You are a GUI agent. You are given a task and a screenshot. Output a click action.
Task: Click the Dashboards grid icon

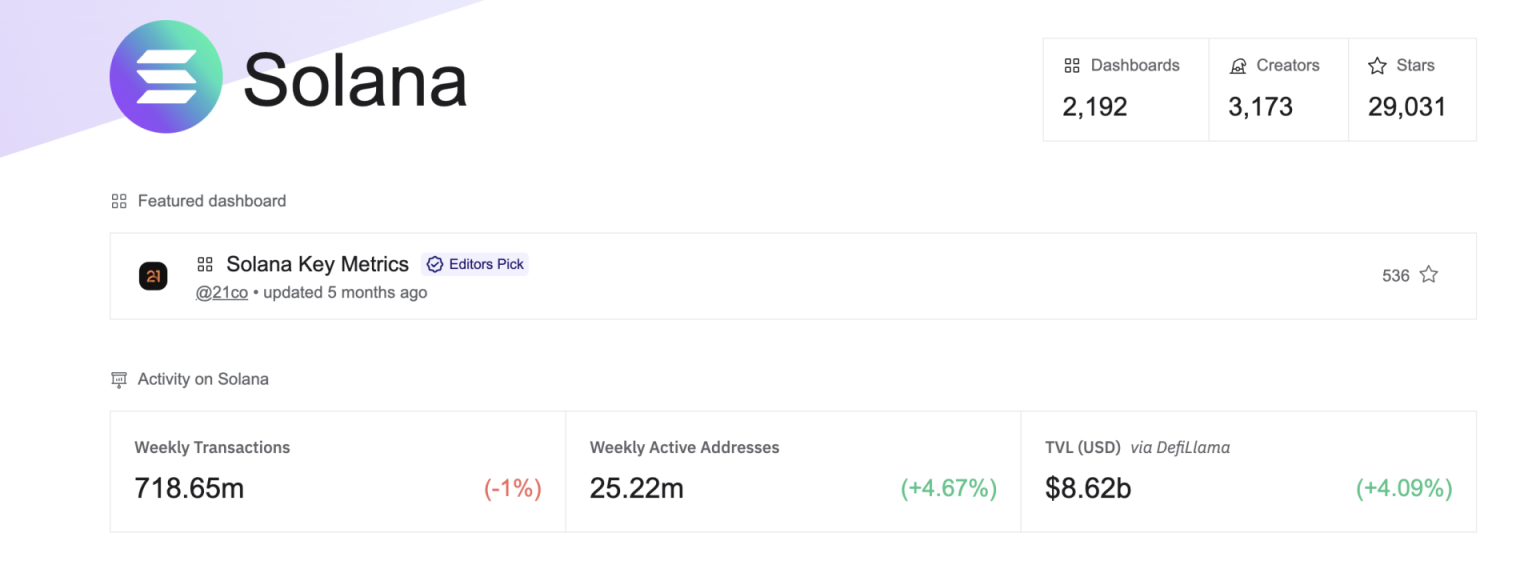click(1072, 66)
